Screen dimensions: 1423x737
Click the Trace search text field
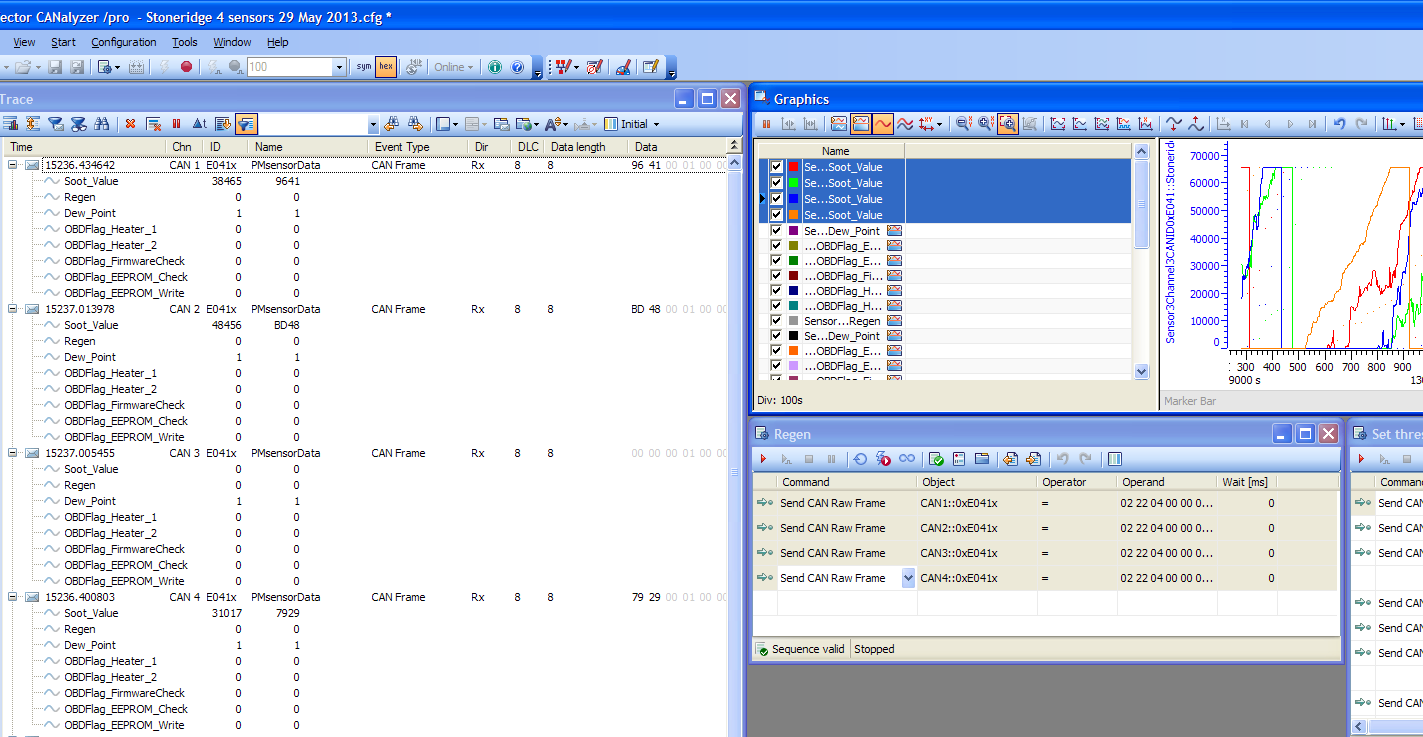tap(313, 124)
